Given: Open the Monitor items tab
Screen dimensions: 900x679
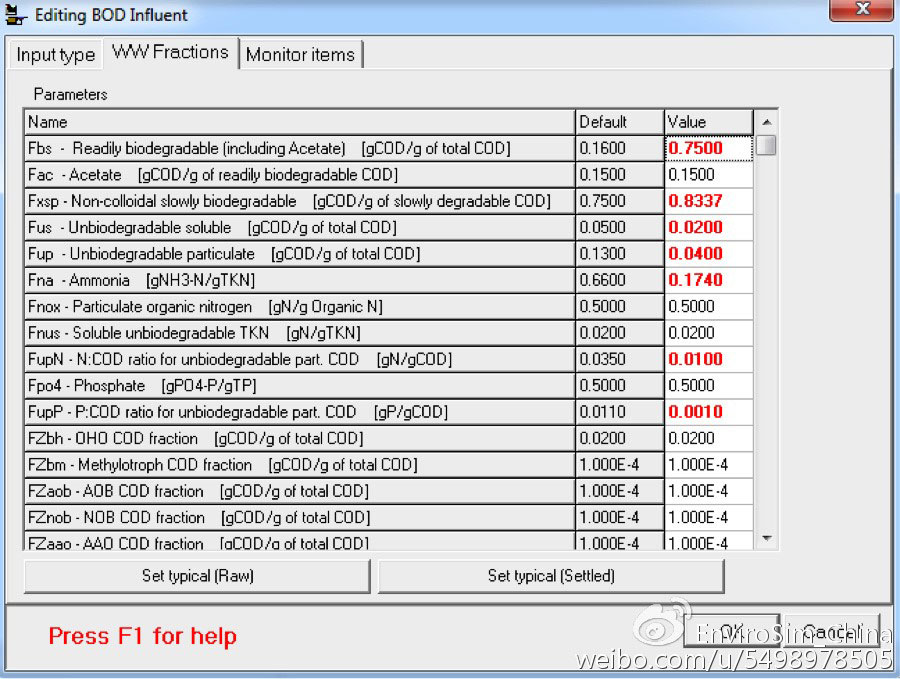Looking at the screenshot, I should (300, 55).
